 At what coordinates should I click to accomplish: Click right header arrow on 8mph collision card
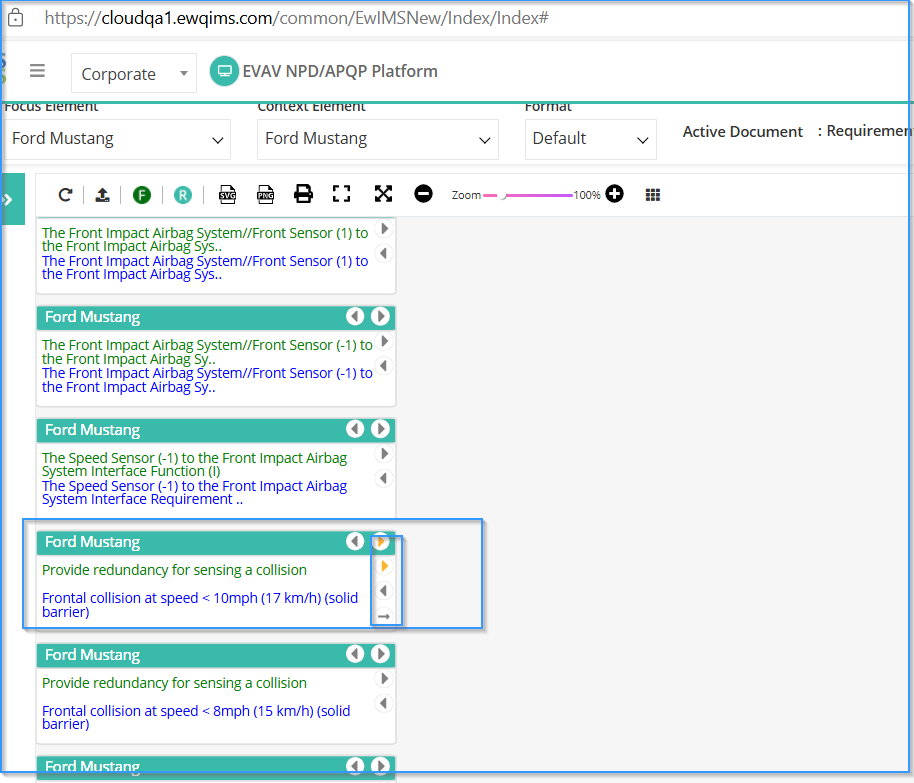click(381, 654)
